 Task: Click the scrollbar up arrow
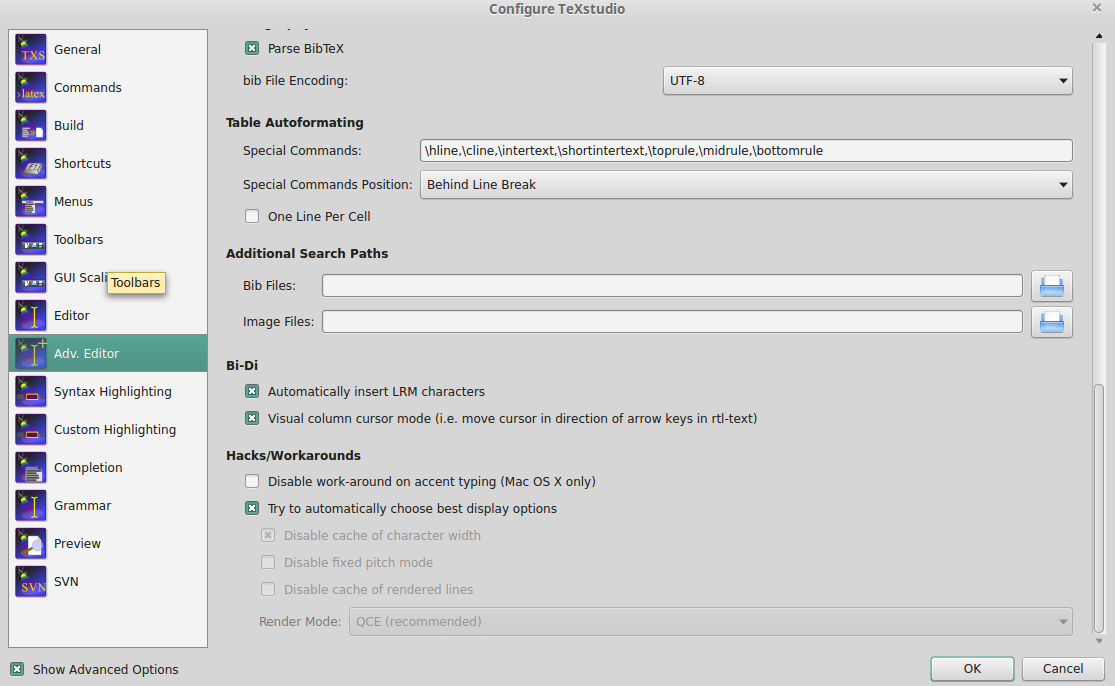click(1099, 36)
